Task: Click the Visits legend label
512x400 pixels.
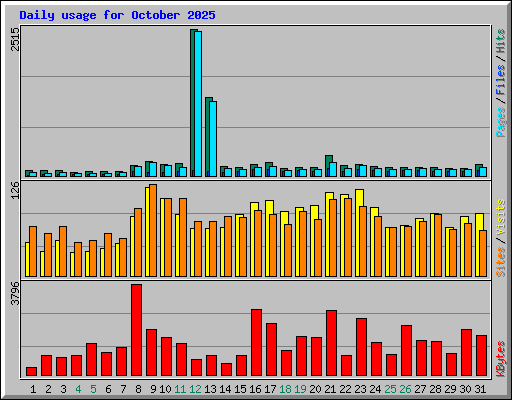Action: point(500,217)
